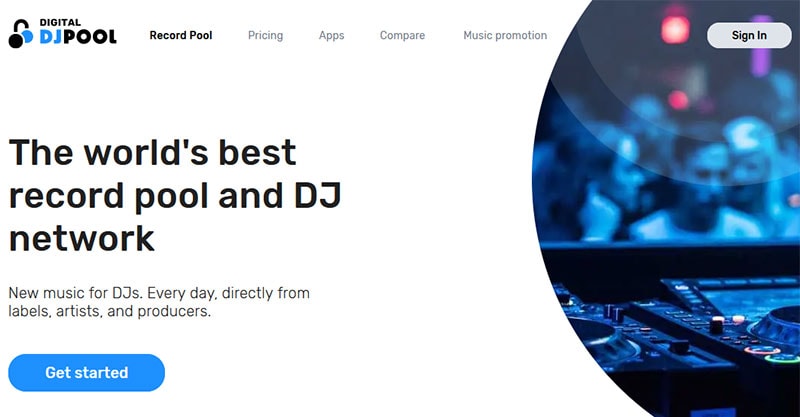This screenshot has width=800, height=417.
Task: Click the text "New music for DJs. Every day, directly from labels, artists, and producers."
Action: pyautogui.click(x=159, y=302)
